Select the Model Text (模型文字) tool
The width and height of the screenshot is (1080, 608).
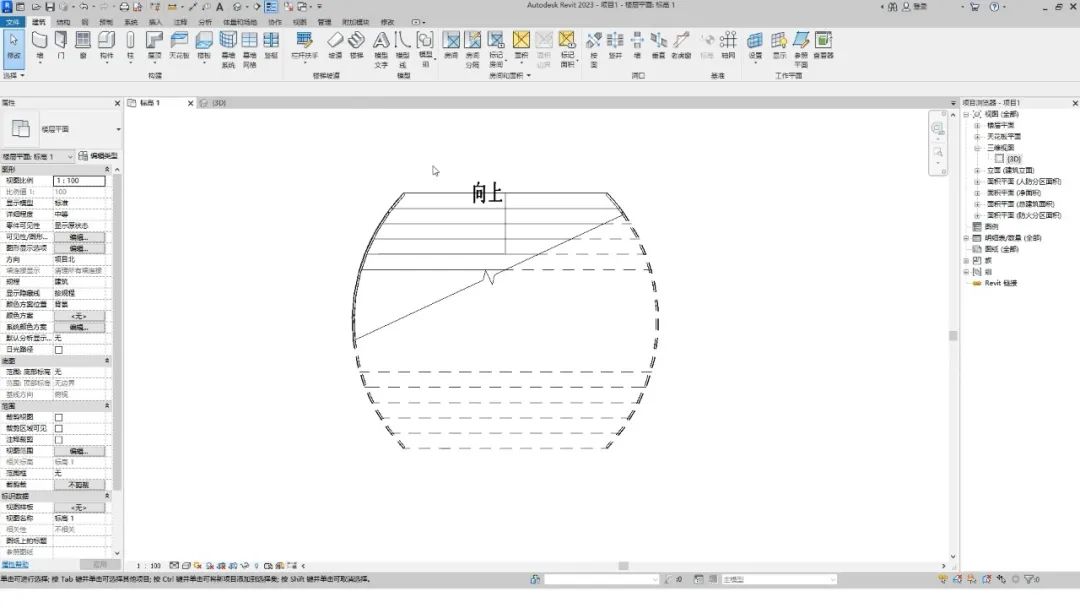click(x=381, y=50)
